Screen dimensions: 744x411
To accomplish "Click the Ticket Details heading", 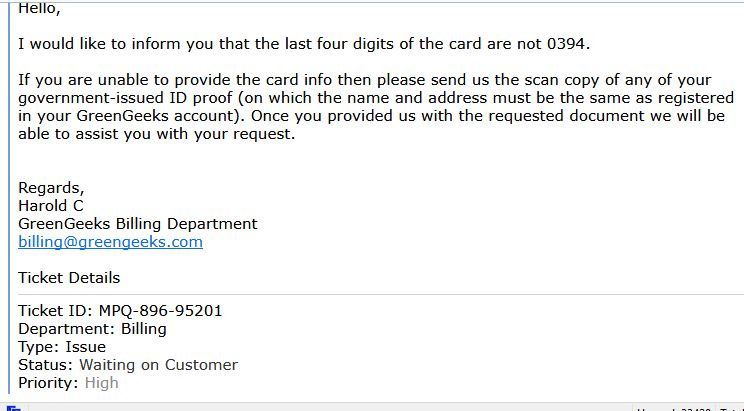I will (x=69, y=278).
